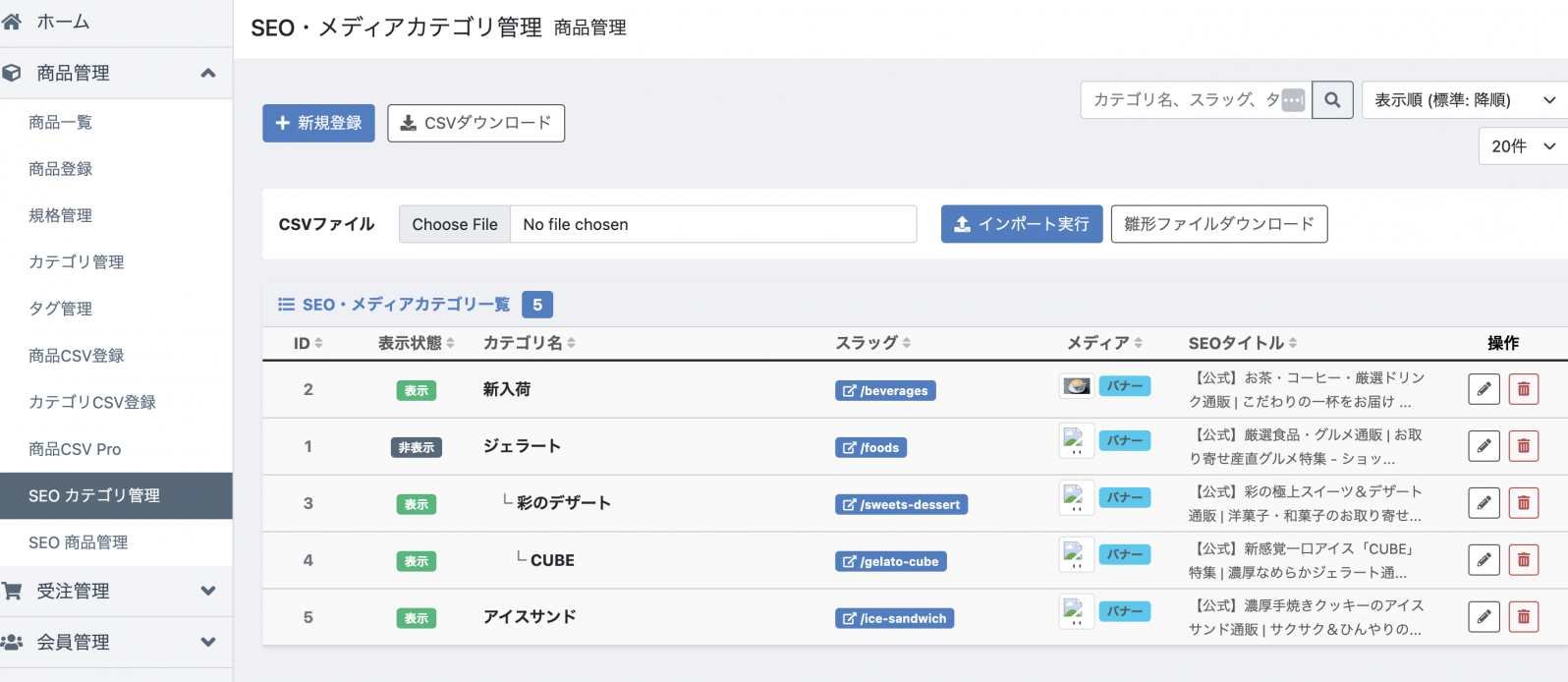Click the media thumbnail in 新入荷 row

pos(1077,386)
